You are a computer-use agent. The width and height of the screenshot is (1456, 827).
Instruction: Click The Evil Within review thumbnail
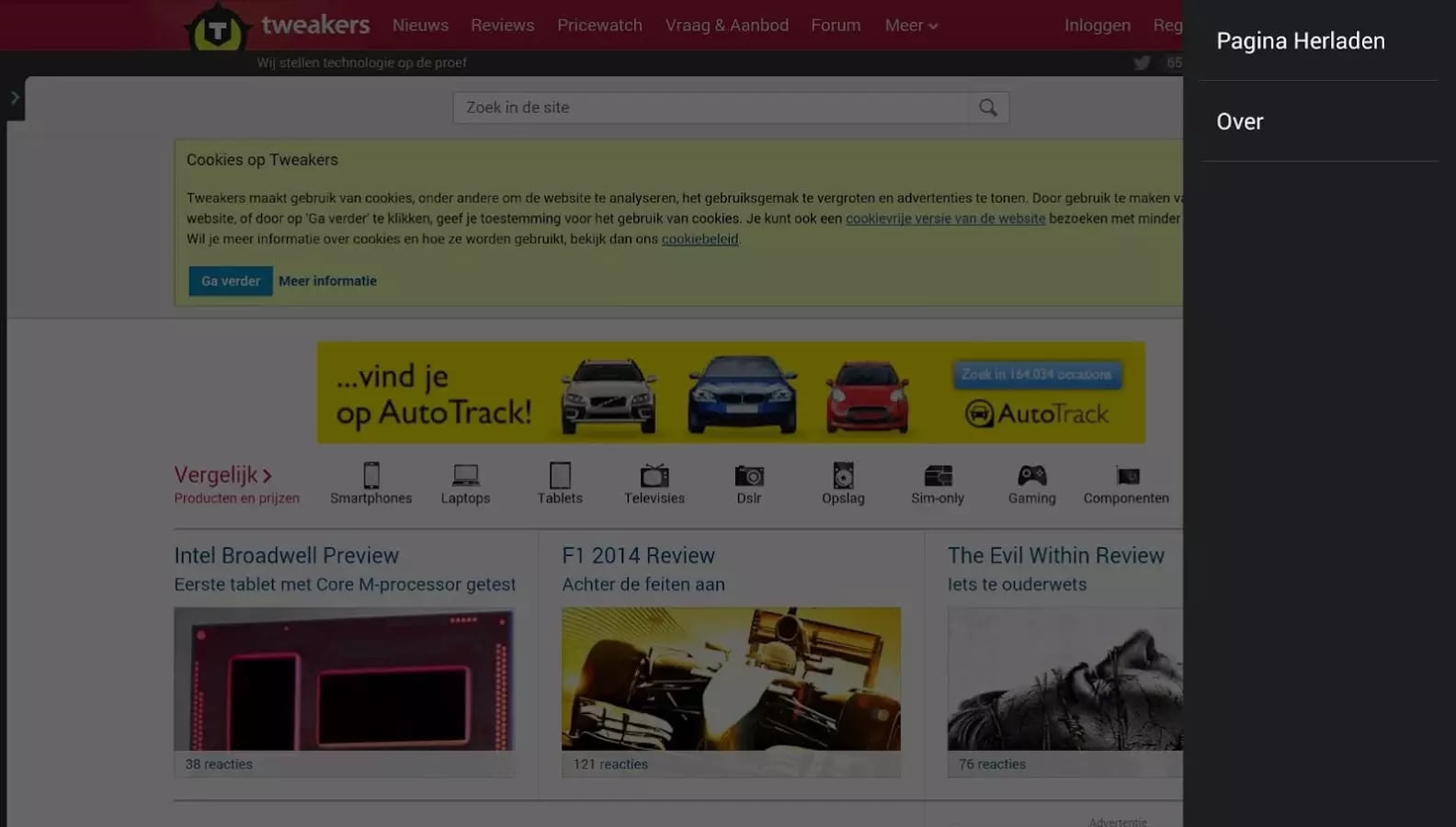tap(1065, 678)
